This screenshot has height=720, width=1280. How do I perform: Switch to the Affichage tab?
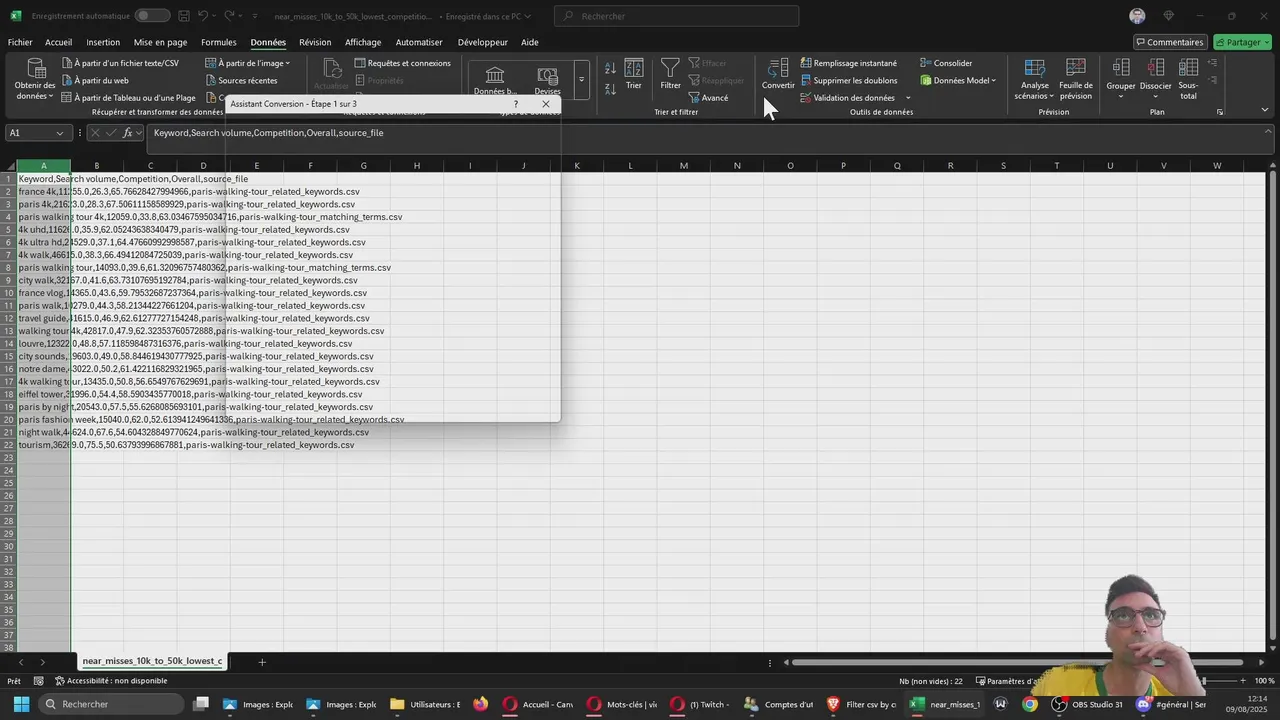363,42
